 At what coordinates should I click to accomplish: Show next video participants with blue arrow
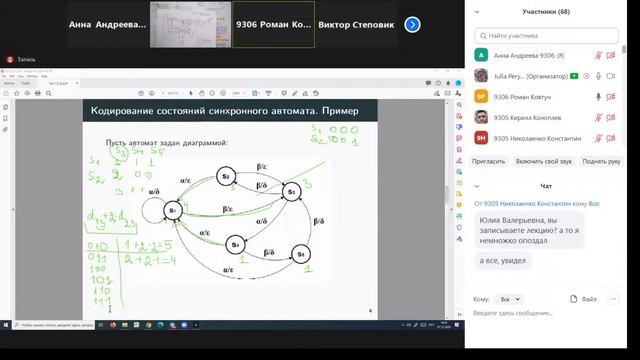pyautogui.click(x=412, y=24)
